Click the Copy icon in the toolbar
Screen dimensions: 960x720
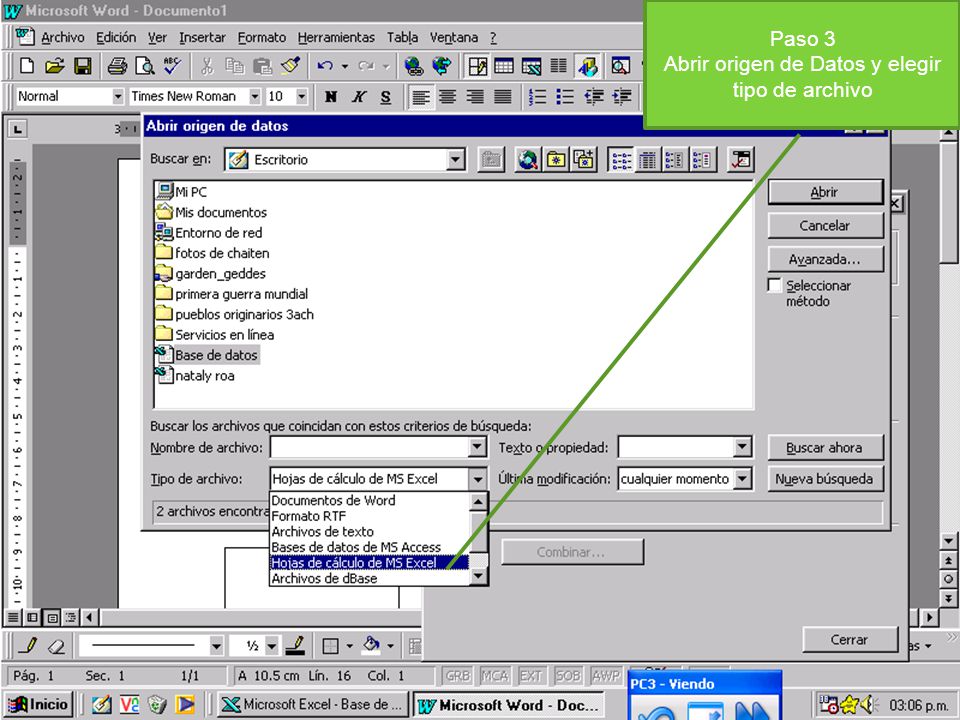[234, 66]
